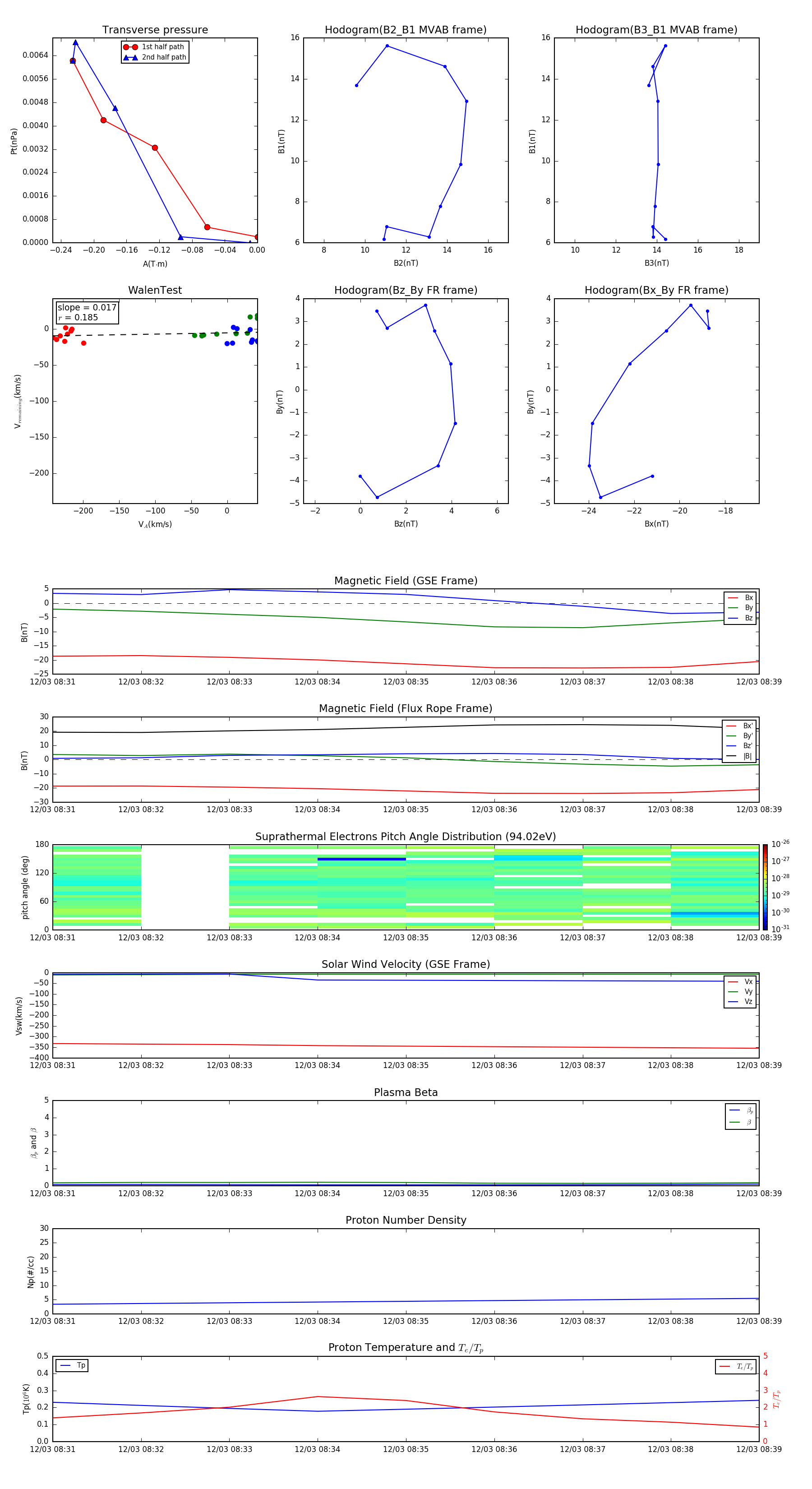This screenshot has width=812, height=1489.
Task: Select the Vz entry in velocity legend
Action: pos(740,1002)
